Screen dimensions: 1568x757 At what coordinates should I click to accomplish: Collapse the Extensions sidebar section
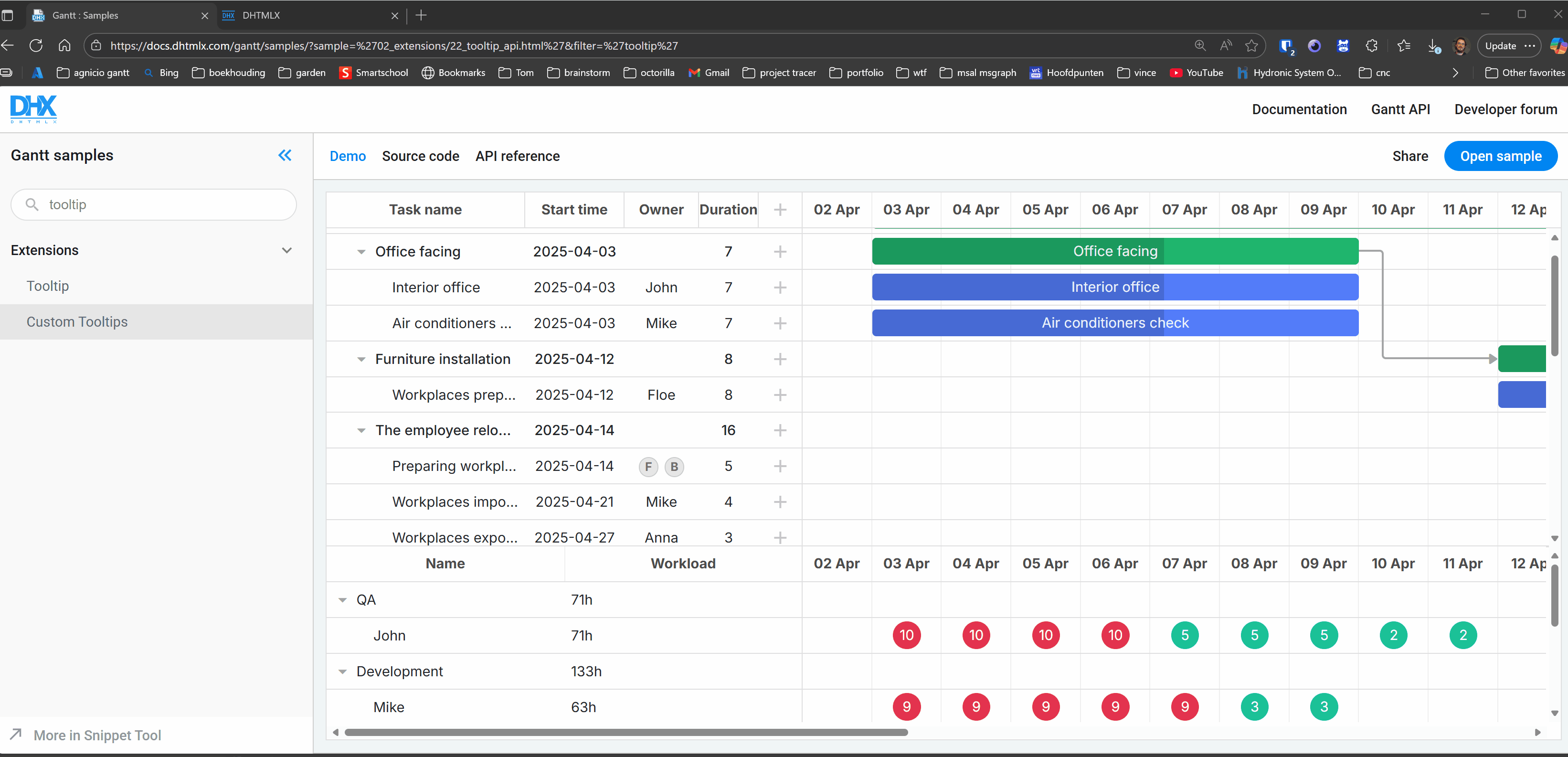click(286, 250)
